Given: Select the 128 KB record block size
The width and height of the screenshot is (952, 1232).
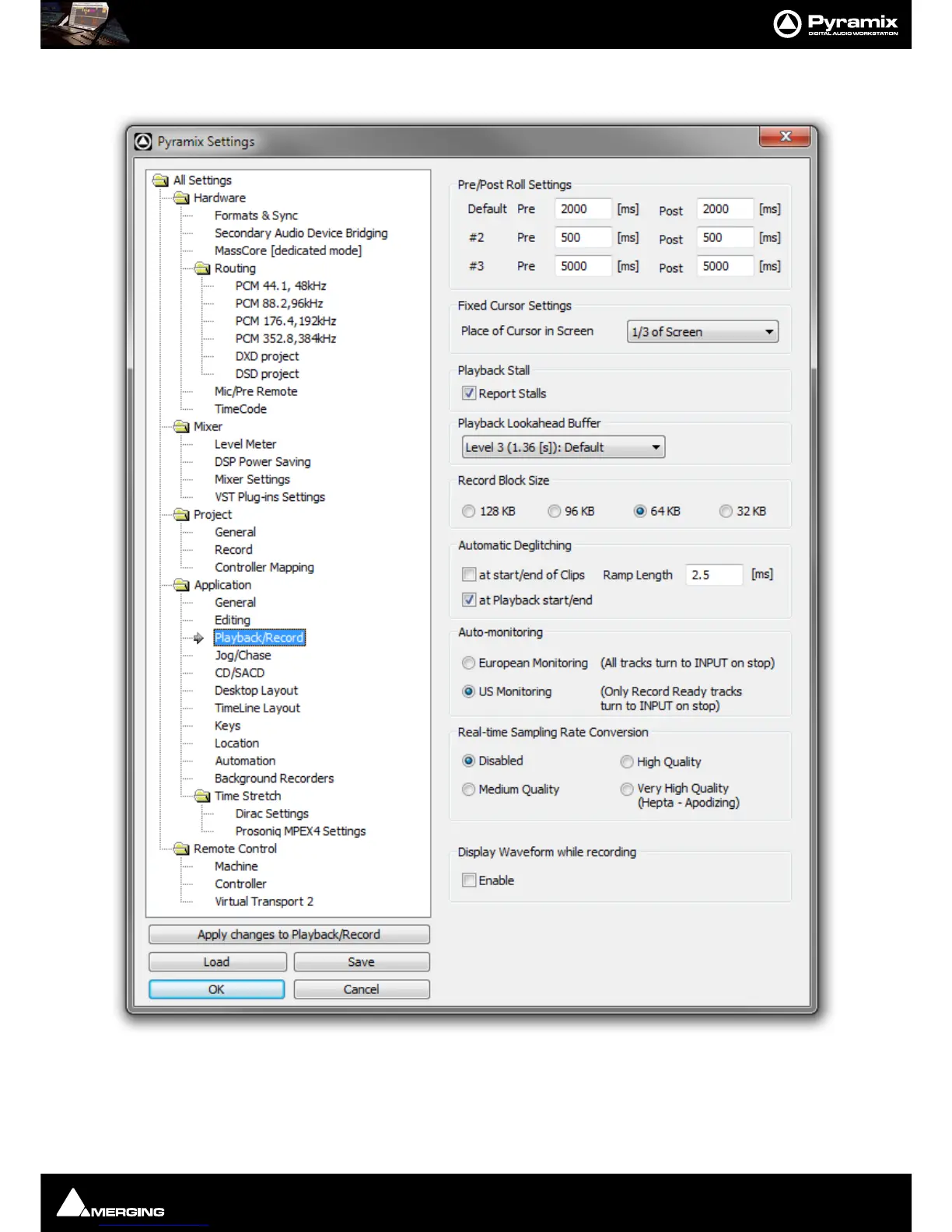Looking at the screenshot, I should [x=469, y=511].
